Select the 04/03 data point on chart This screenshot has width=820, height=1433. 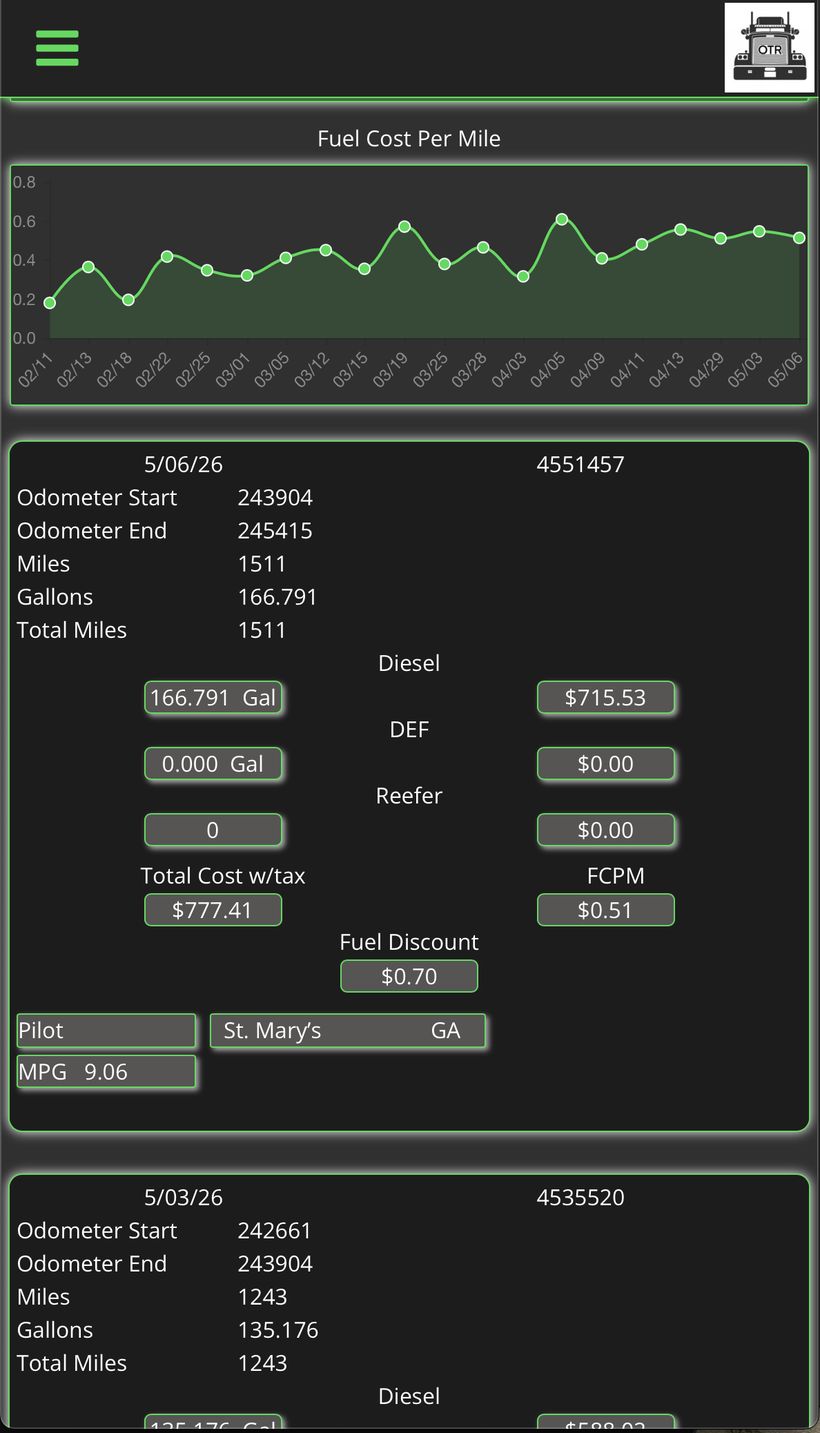(x=523, y=276)
